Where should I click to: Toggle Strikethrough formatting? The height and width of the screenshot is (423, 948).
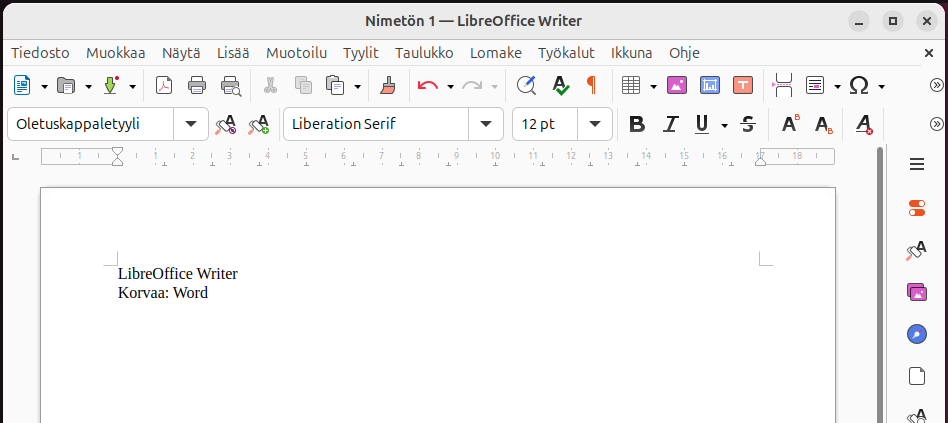(748, 124)
